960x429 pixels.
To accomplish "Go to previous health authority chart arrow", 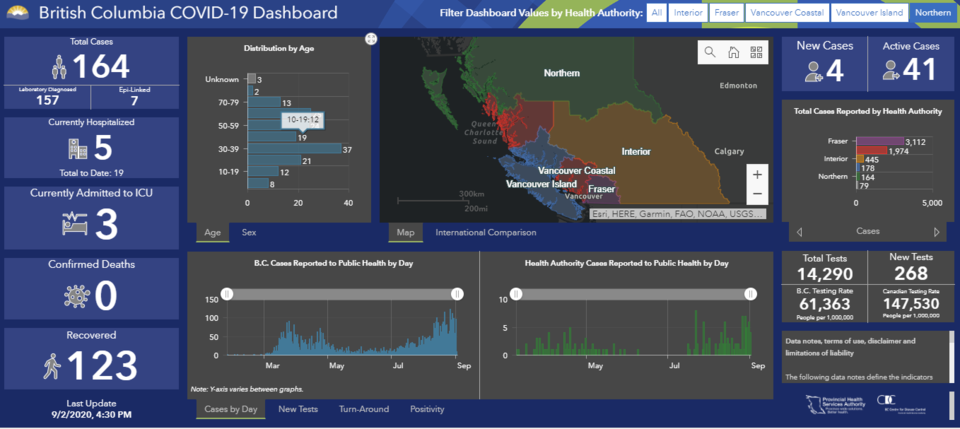I will tap(798, 232).
